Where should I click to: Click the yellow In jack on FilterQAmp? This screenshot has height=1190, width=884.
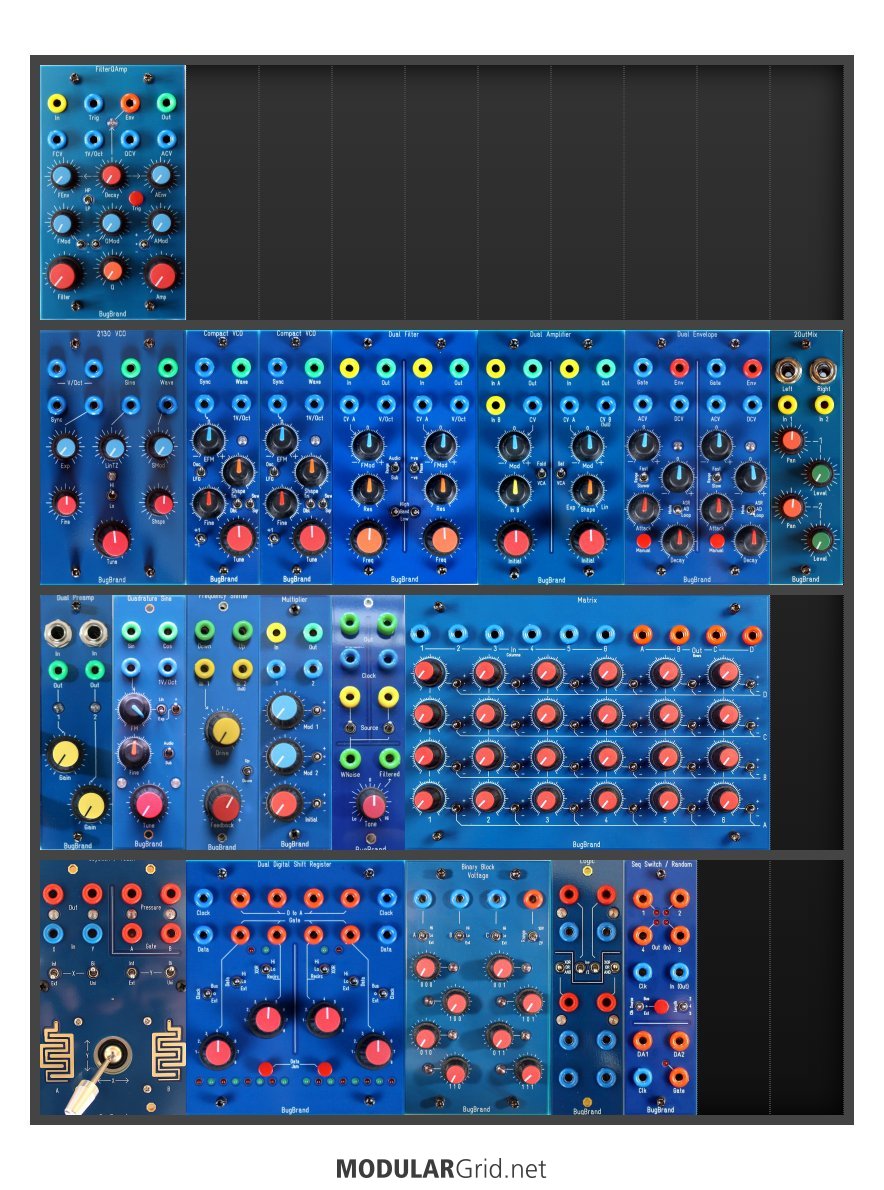point(57,102)
